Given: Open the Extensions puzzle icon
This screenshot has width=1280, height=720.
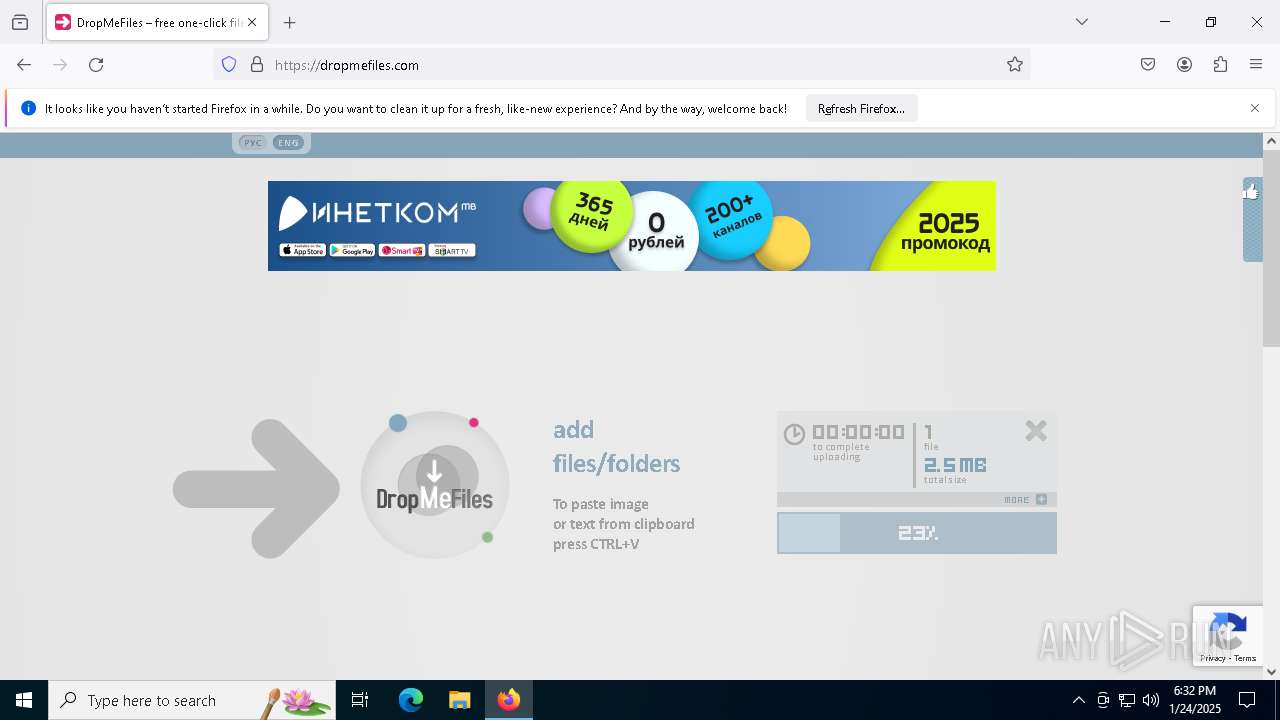Looking at the screenshot, I should click(x=1220, y=65).
